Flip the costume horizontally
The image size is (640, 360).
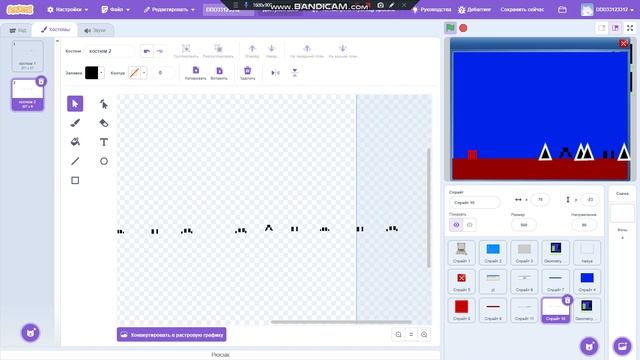pyautogui.click(x=276, y=73)
